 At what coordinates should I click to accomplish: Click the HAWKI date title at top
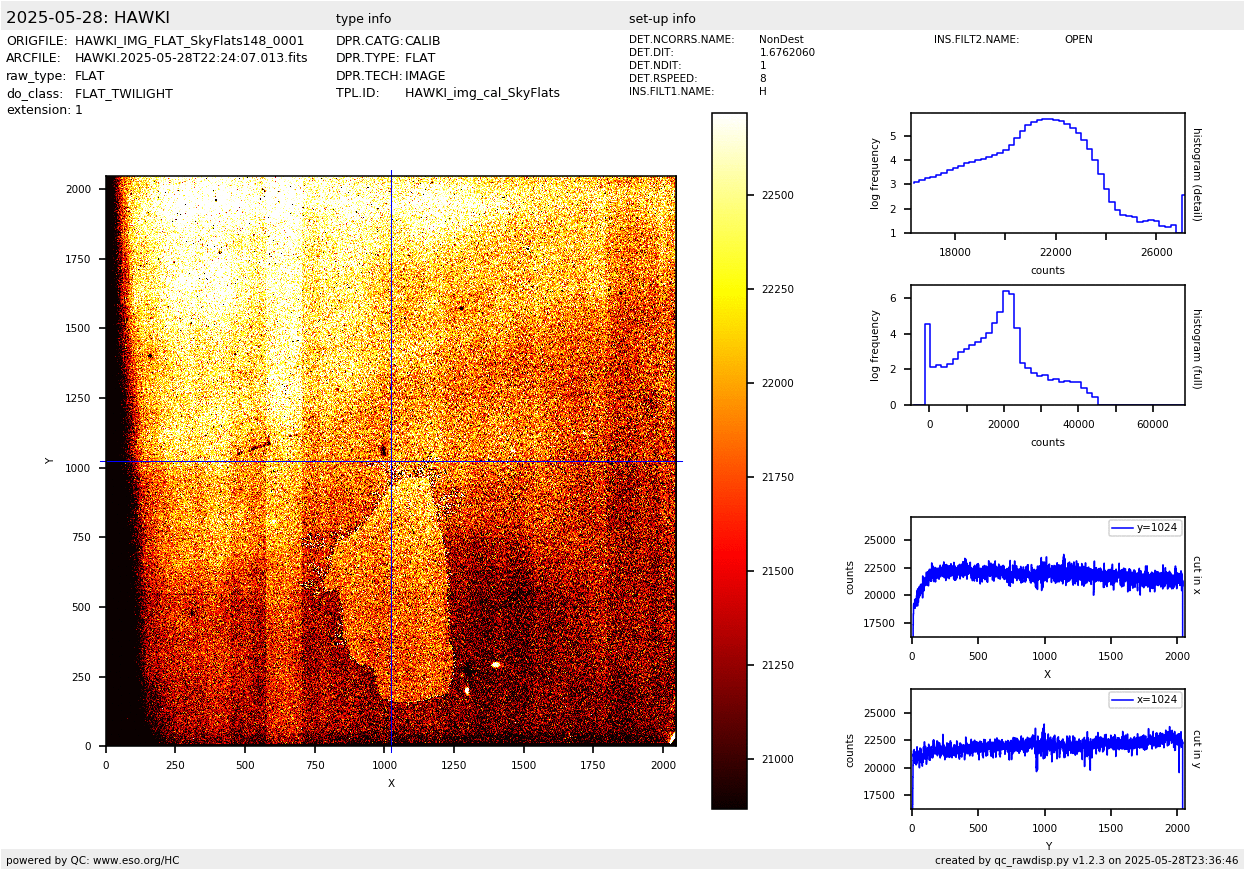[88, 18]
